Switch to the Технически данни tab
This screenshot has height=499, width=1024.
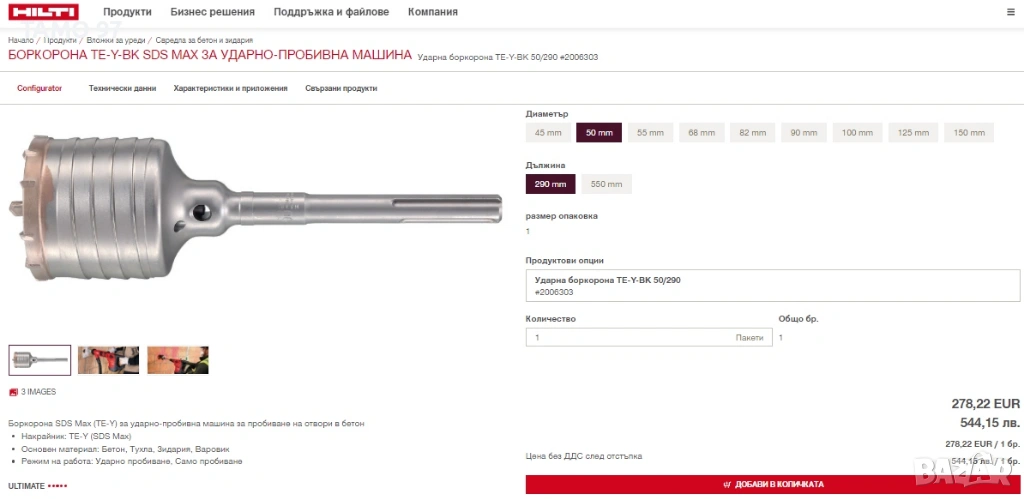point(122,88)
